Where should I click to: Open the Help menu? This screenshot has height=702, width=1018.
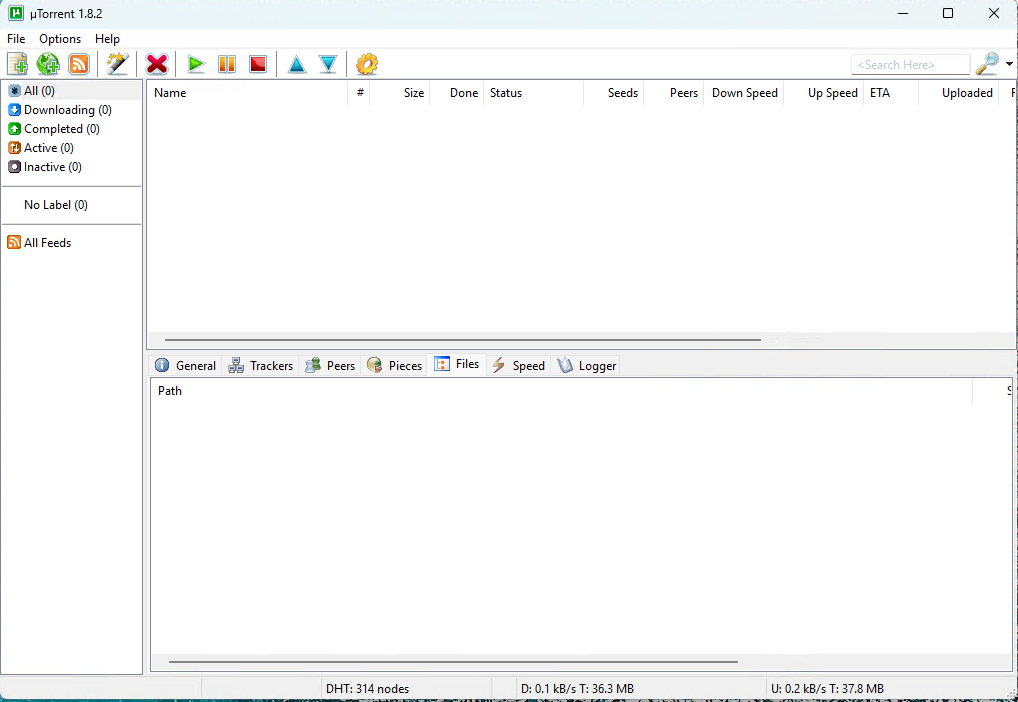(x=107, y=39)
